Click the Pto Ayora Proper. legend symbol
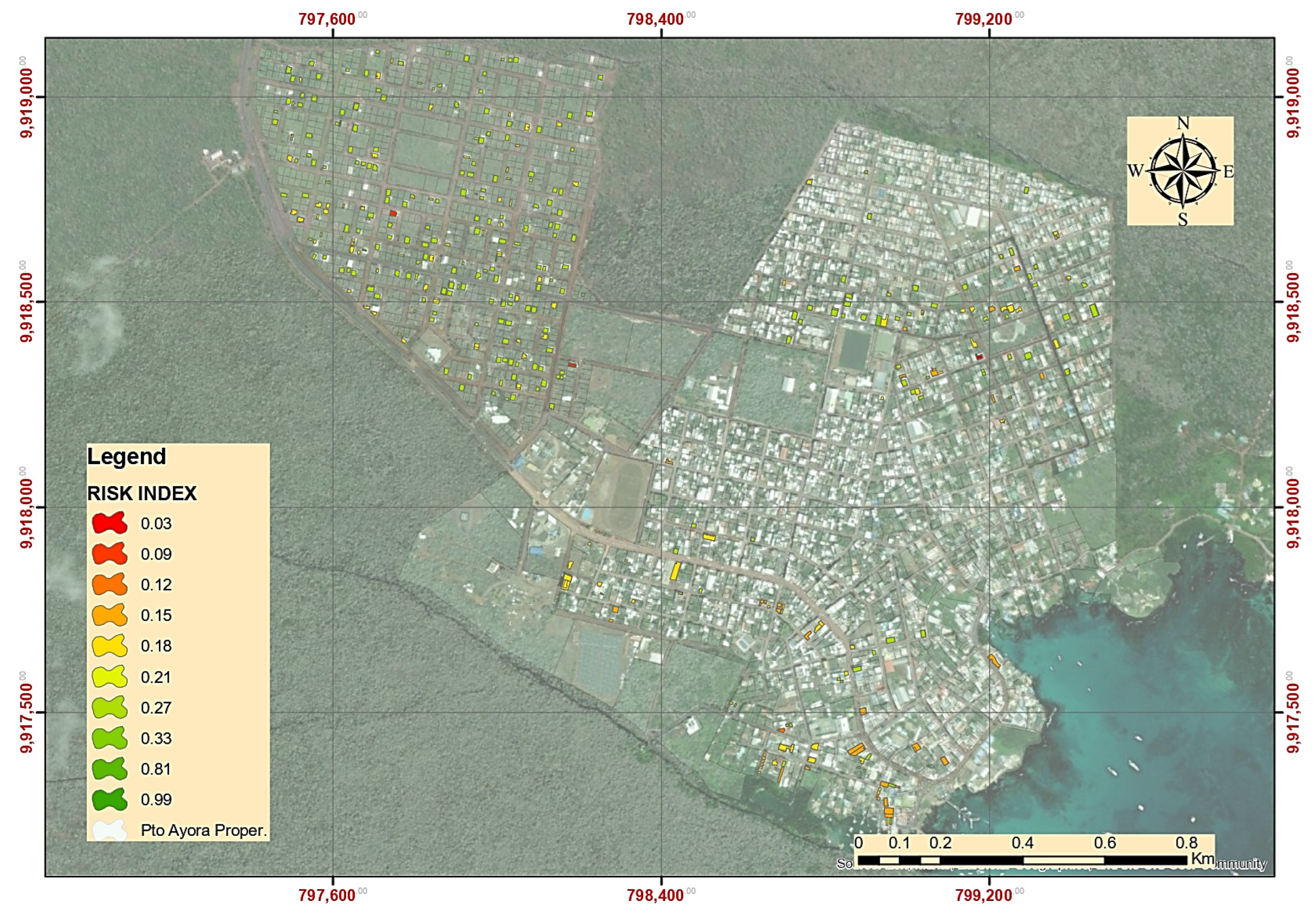 tap(109, 830)
